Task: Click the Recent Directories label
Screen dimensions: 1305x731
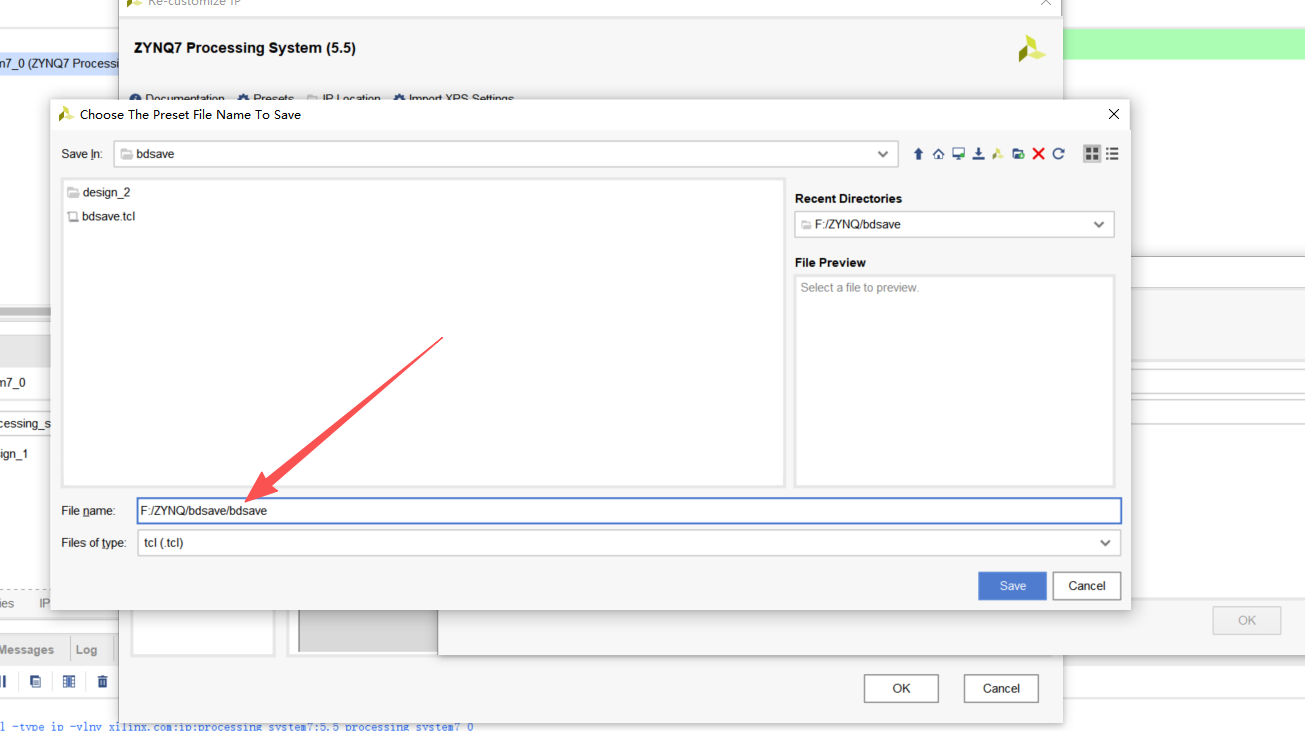Action: [848, 198]
